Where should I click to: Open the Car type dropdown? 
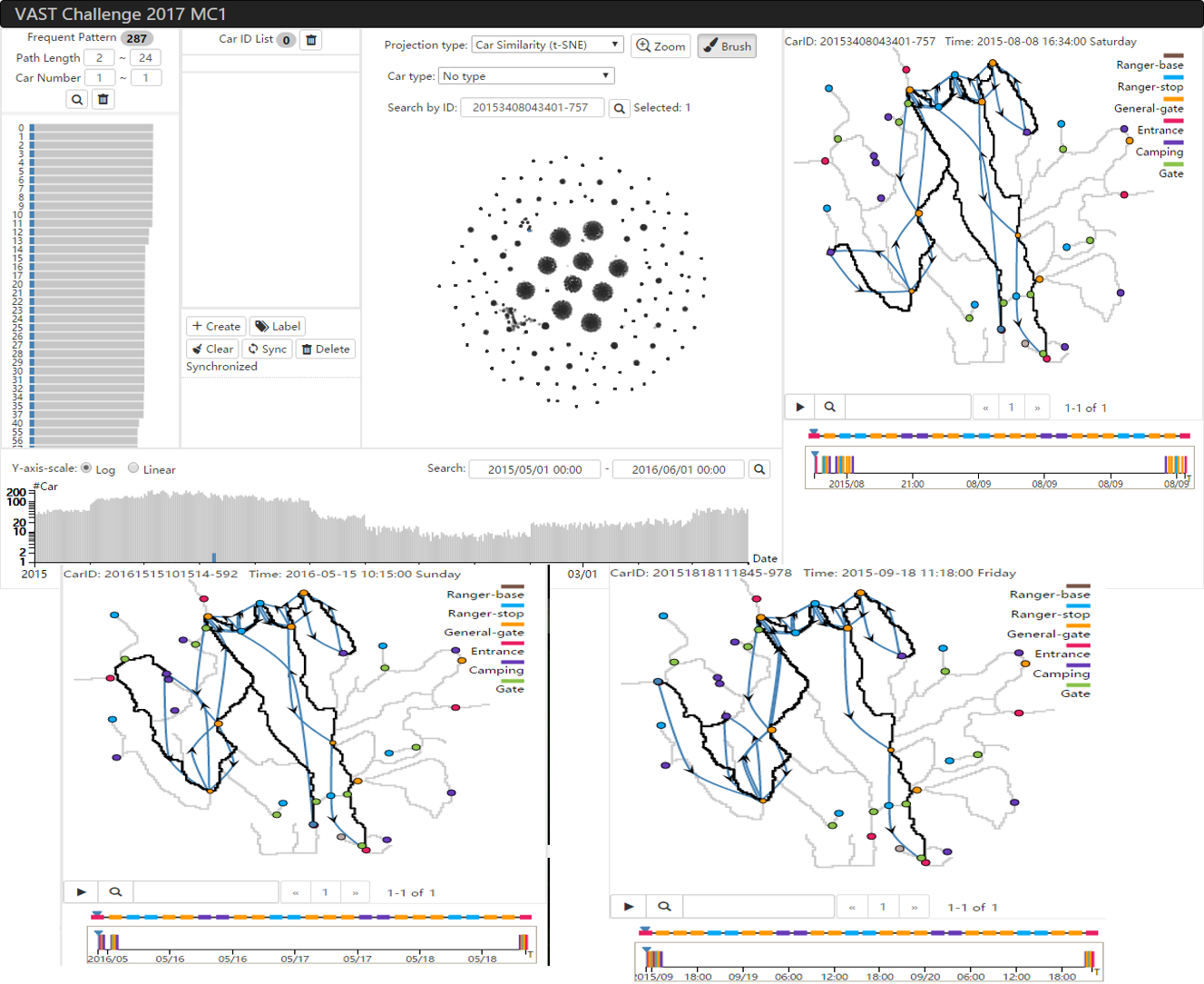pos(526,76)
